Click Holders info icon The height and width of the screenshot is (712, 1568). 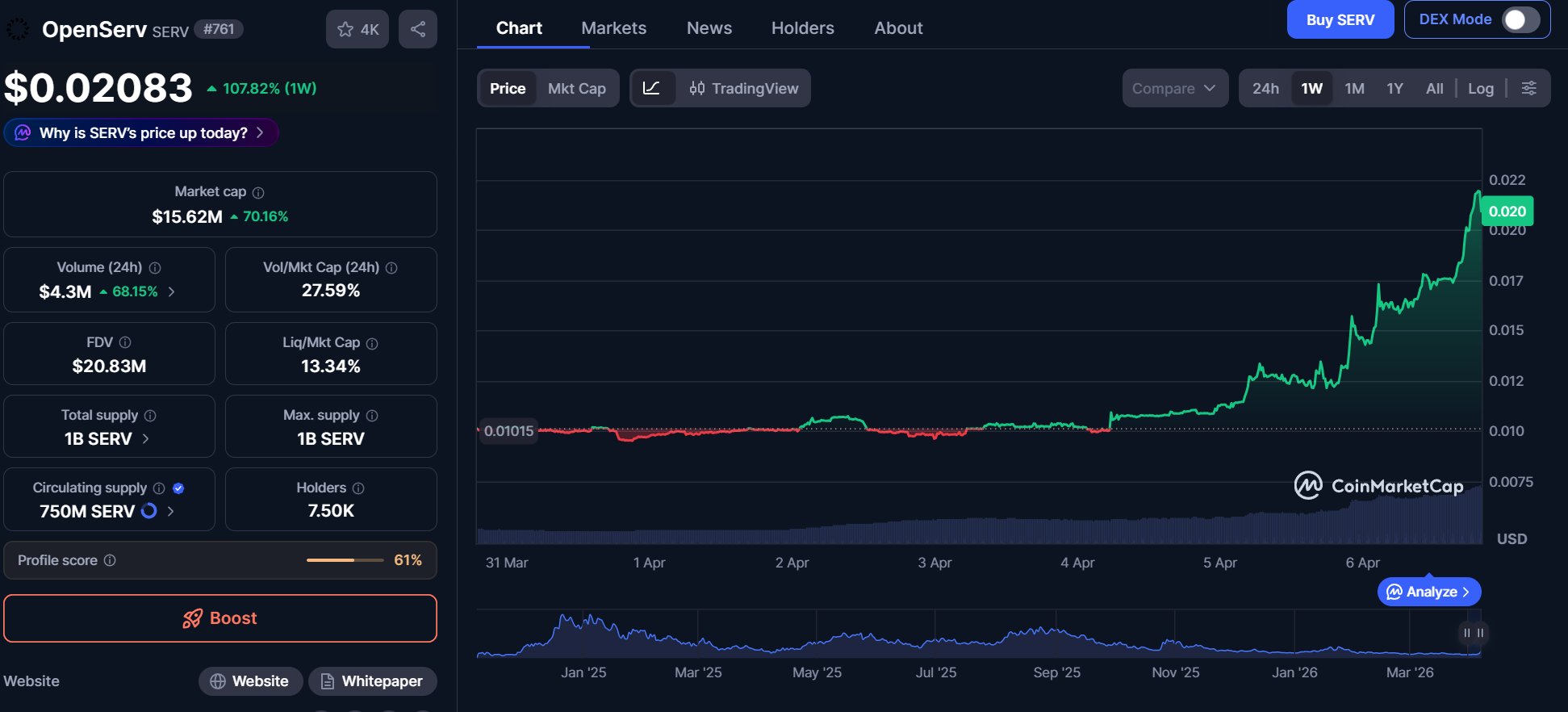358,488
